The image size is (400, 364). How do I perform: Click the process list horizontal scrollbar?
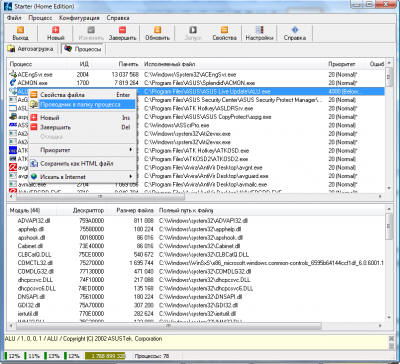pyautogui.click(x=197, y=196)
